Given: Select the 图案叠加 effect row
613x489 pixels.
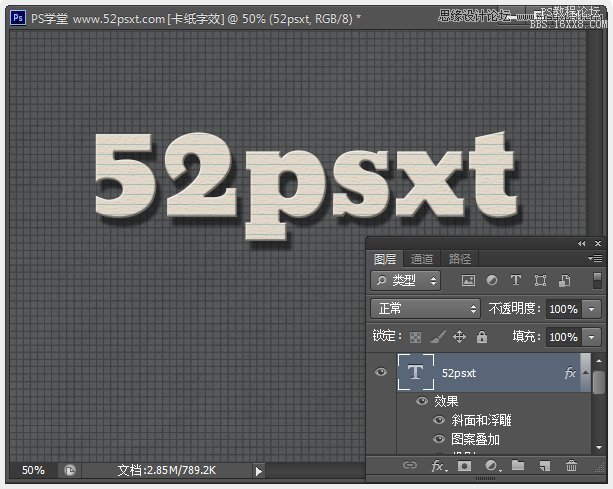Looking at the screenshot, I should point(493,439).
